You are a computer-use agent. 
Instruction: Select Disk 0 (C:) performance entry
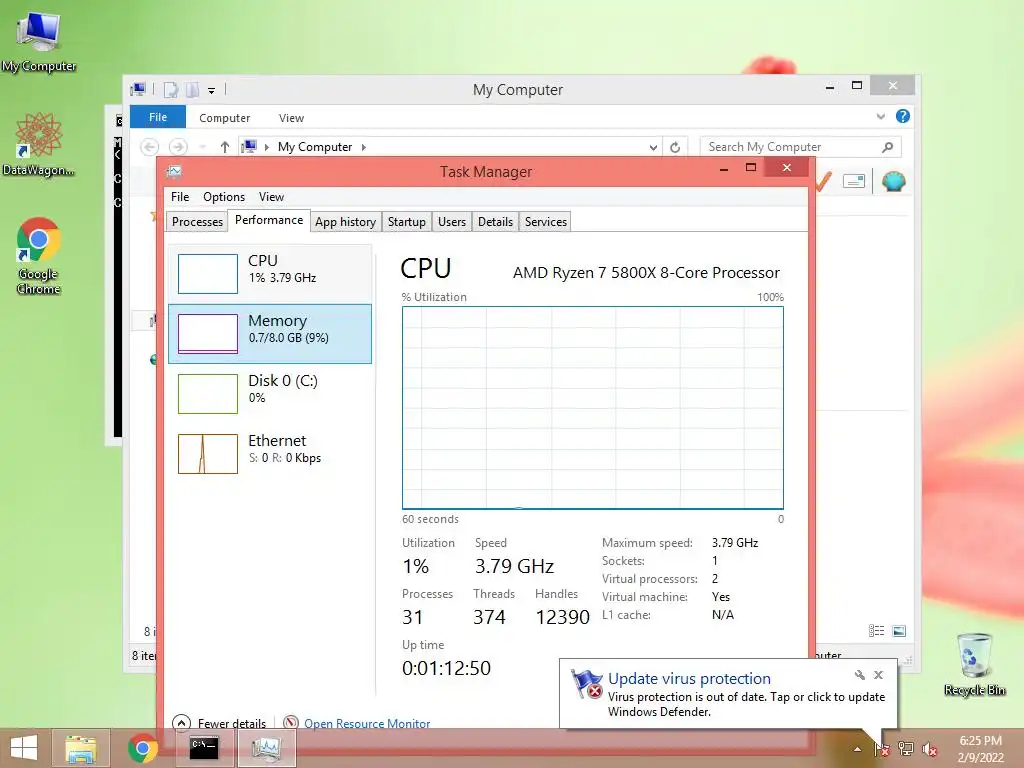coord(270,393)
